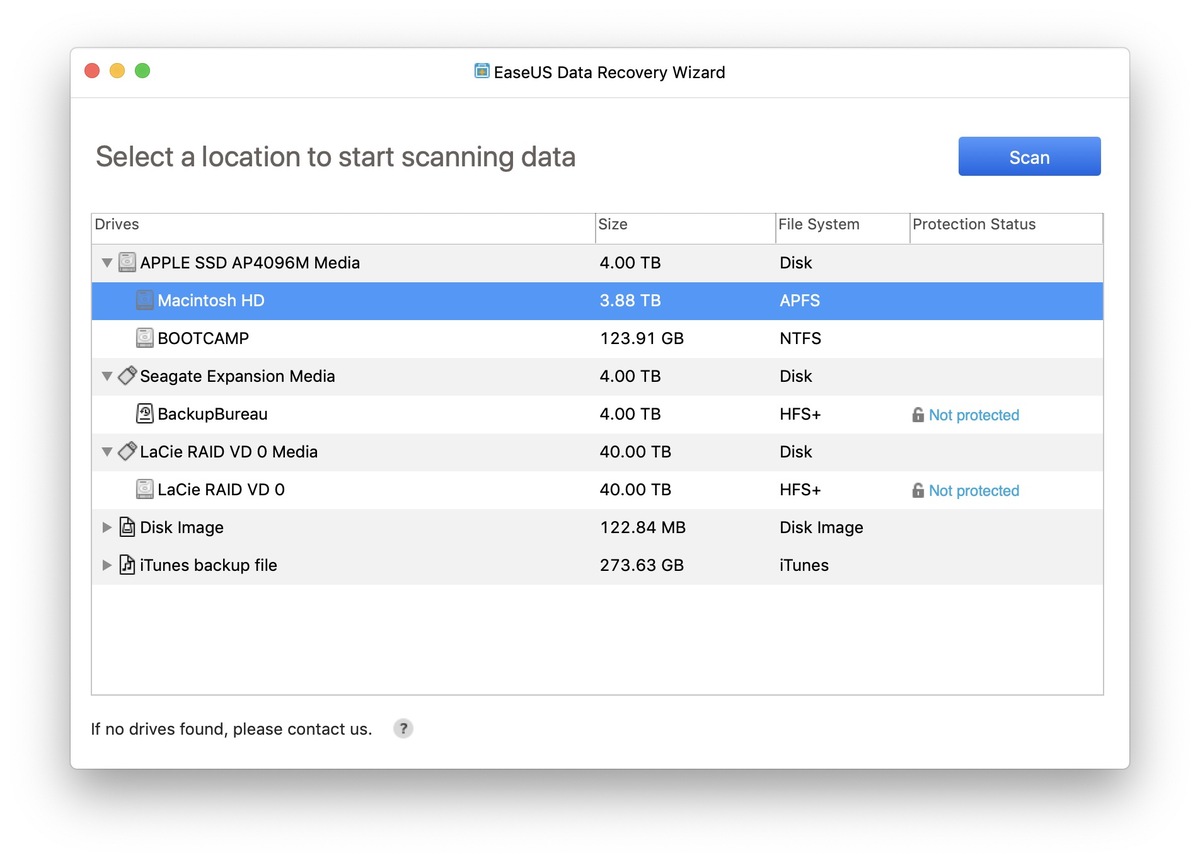Select the Macintosh HD volume row

[x=597, y=301]
